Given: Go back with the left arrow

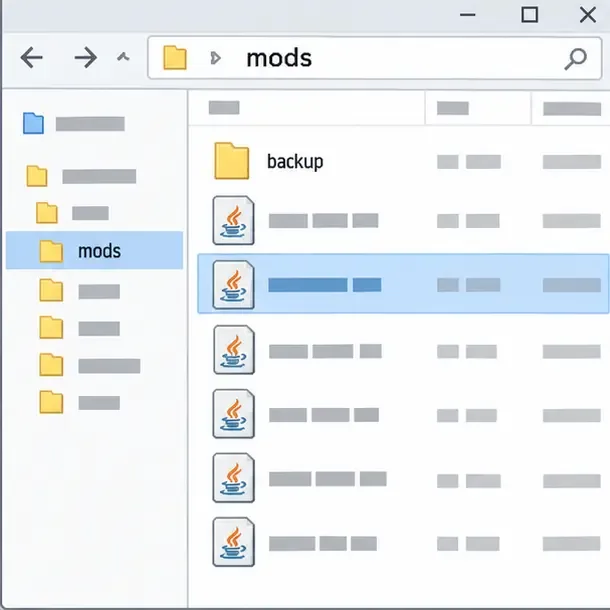Looking at the screenshot, I should (32, 58).
